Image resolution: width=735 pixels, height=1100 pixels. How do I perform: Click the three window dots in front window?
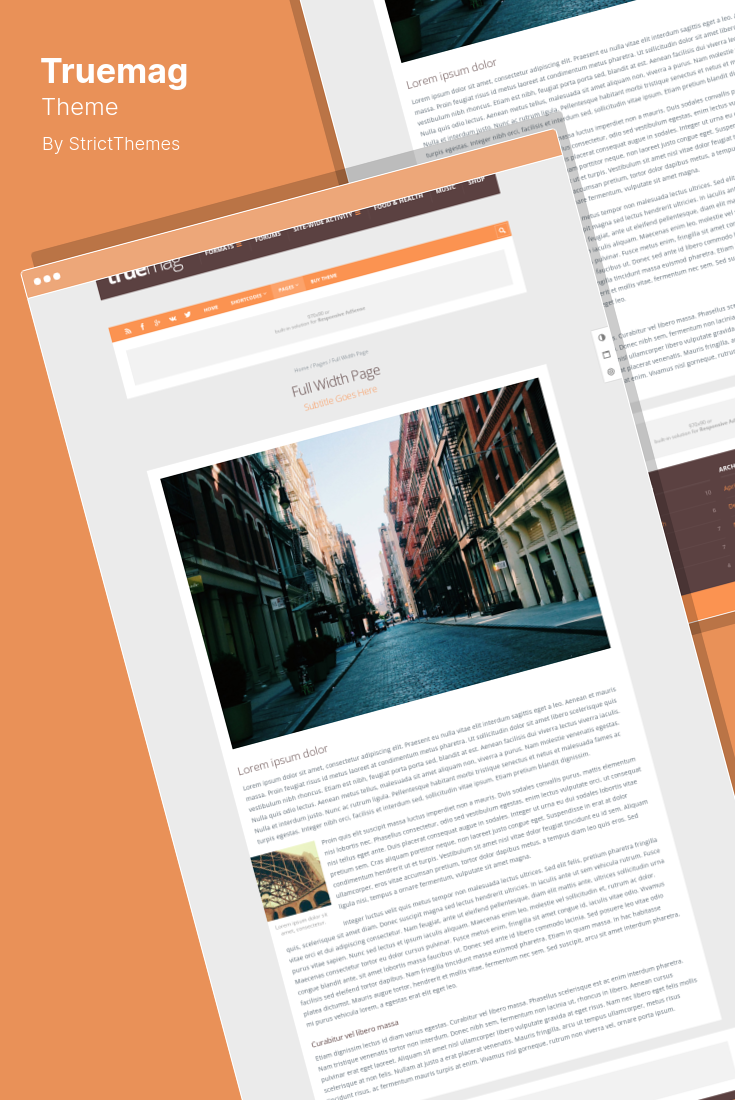47,279
